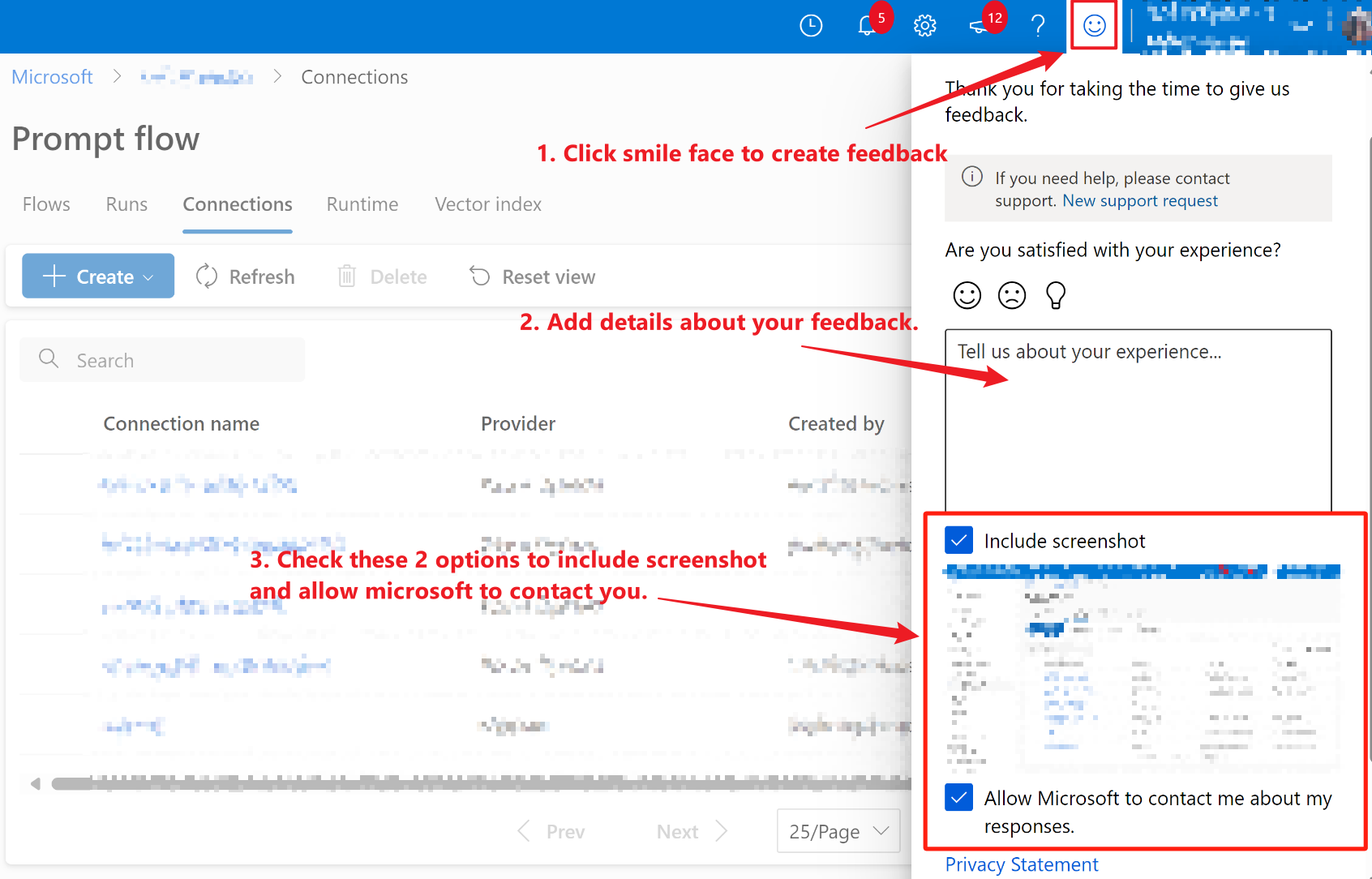Select the satisfied smiley face rating
The width and height of the screenshot is (1372, 879).
967,295
